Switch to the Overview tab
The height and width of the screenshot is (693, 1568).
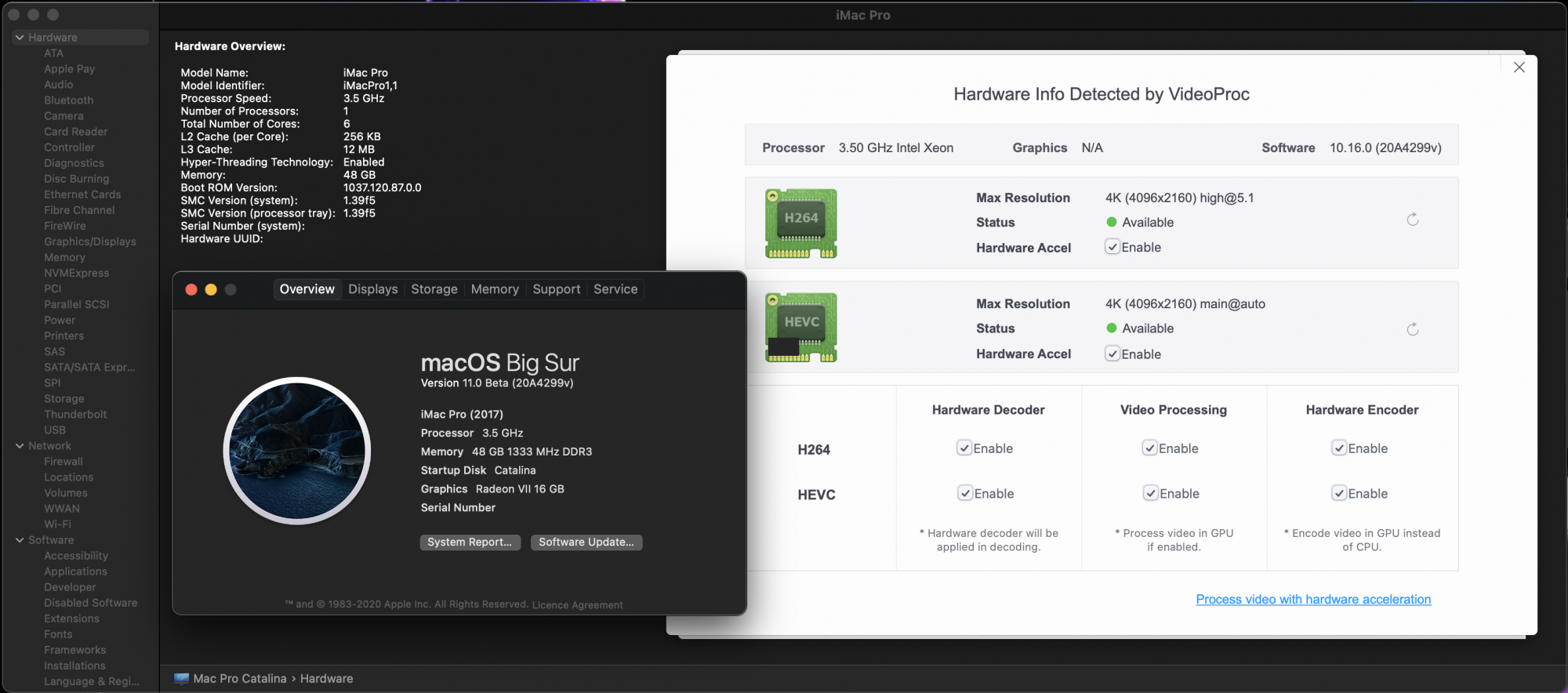307,289
